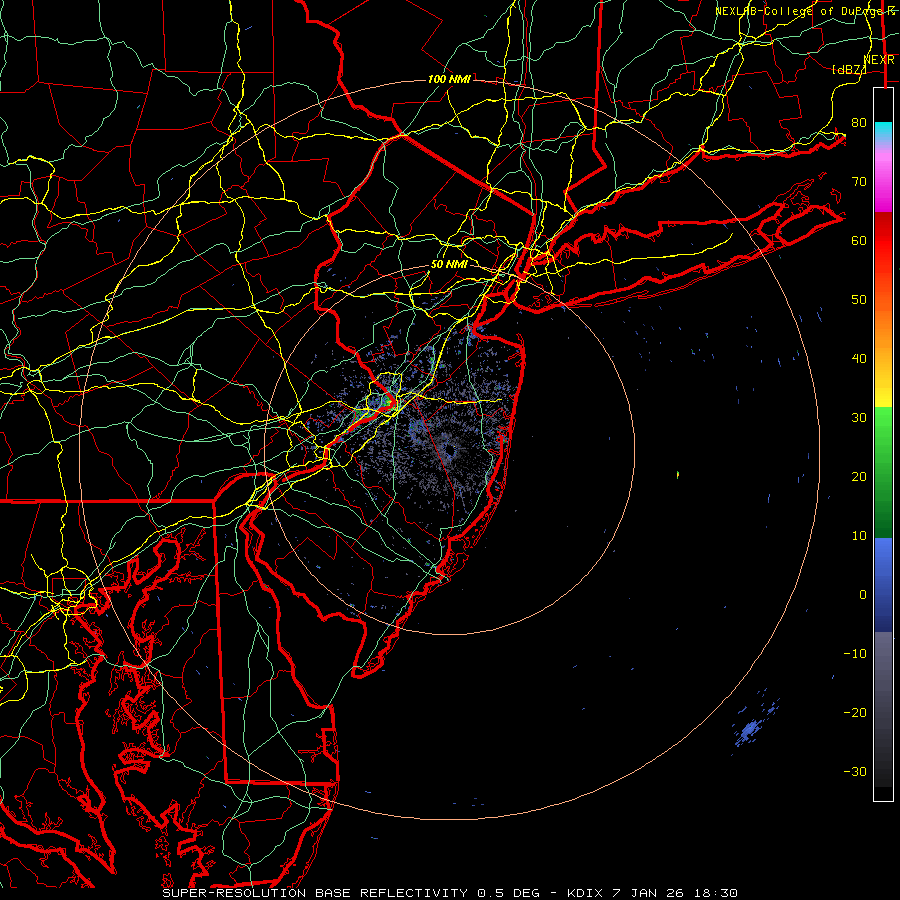Viewport: 900px width, 900px height.
Task: Select the 70 value on the dBZ scale
Action: click(859, 182)
